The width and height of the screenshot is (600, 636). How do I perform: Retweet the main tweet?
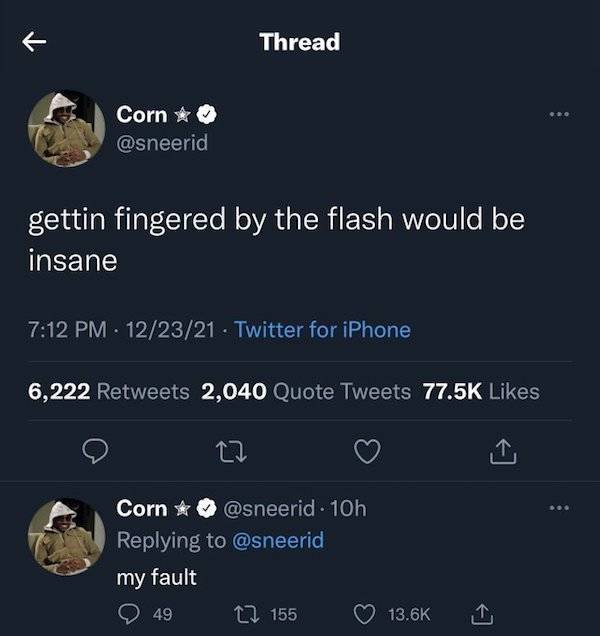coord(231,453)
